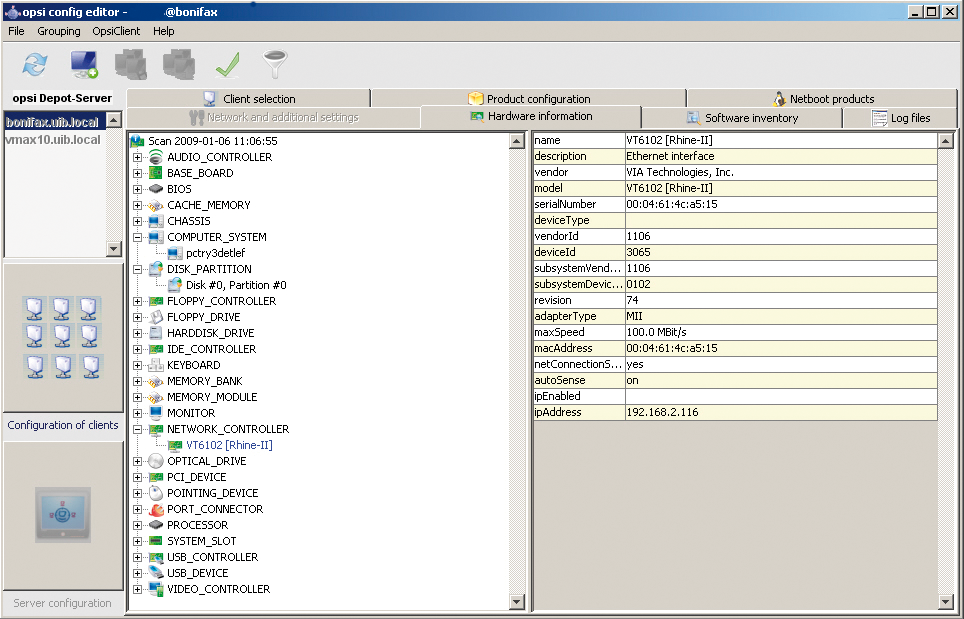964x619 pixels.
Task: Expand the USB_CONTROLLER node
Action: pos(138,556)
